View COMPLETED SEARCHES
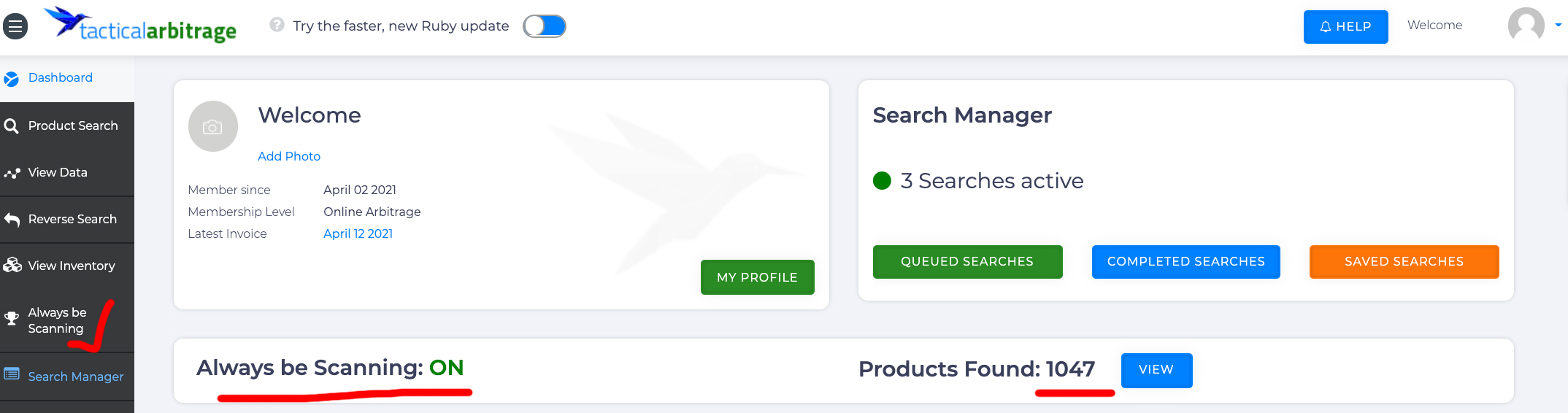 coord(1185,261)
